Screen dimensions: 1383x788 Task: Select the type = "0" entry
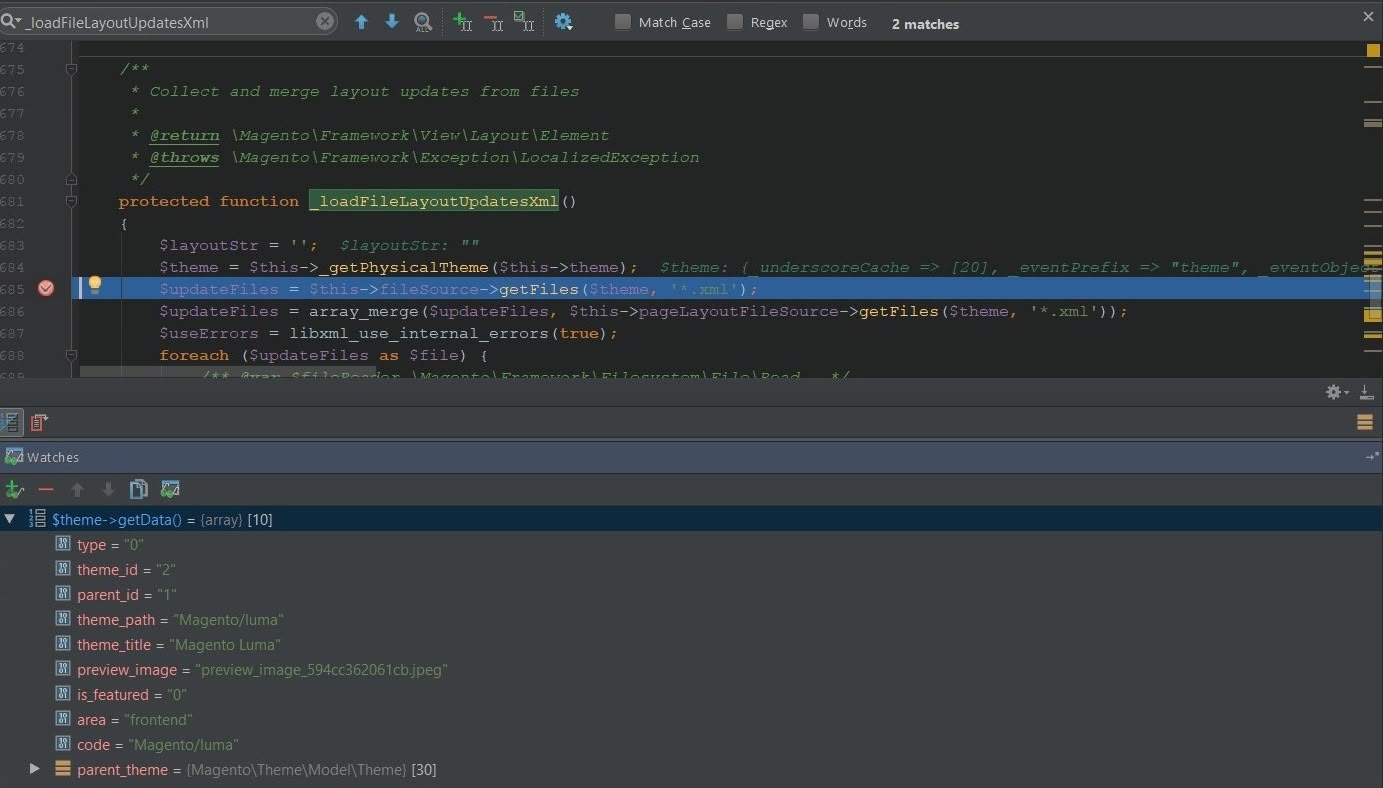pos(110,544)
